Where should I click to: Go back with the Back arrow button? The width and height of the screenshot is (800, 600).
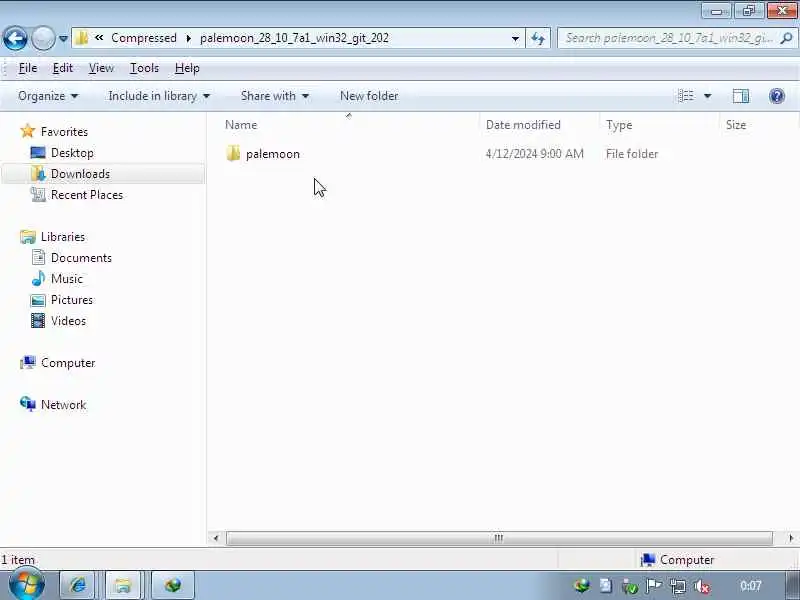coord(15,38)
